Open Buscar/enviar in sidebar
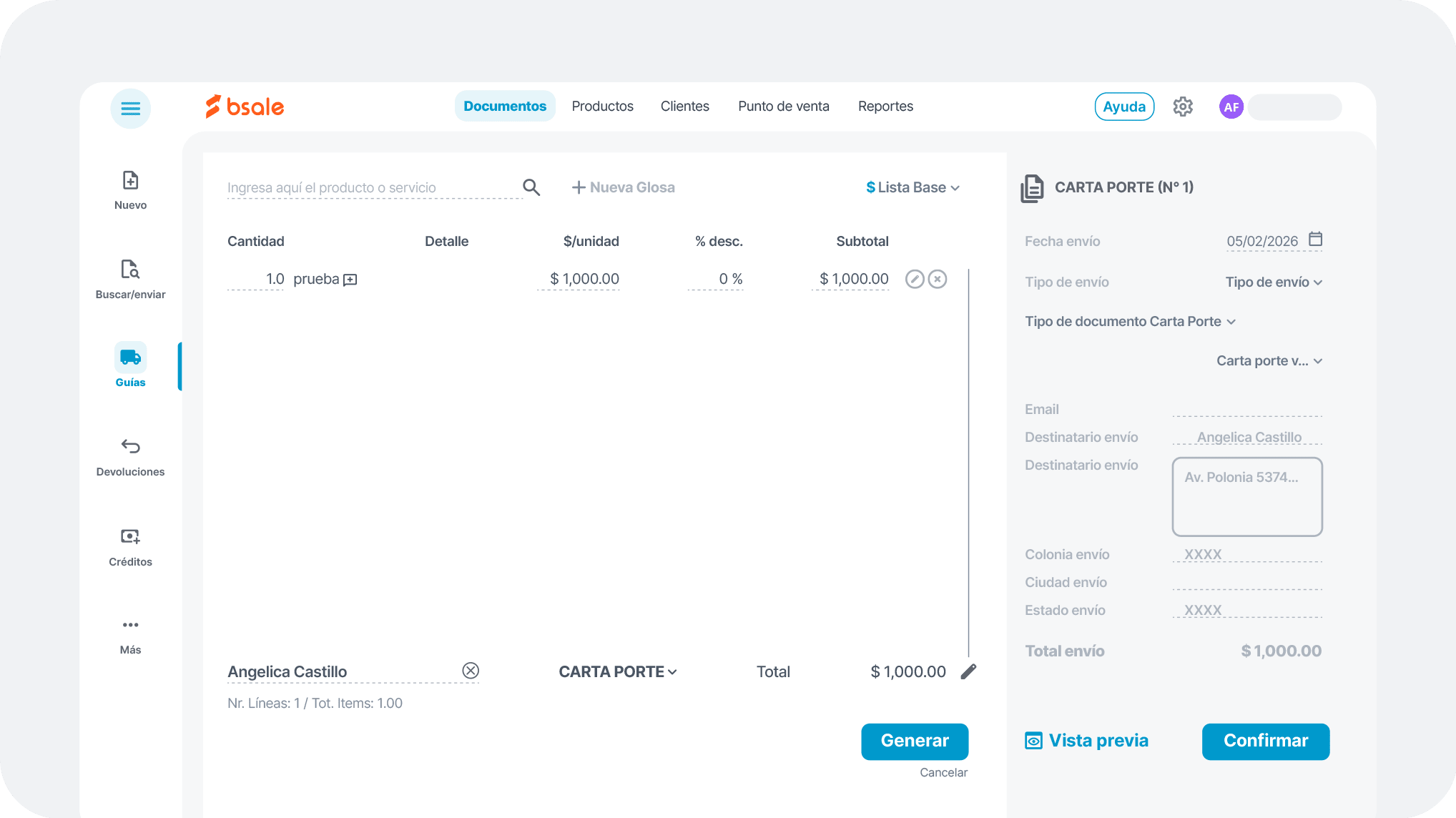Viewport: 1456px width, 818px height. 130,270
